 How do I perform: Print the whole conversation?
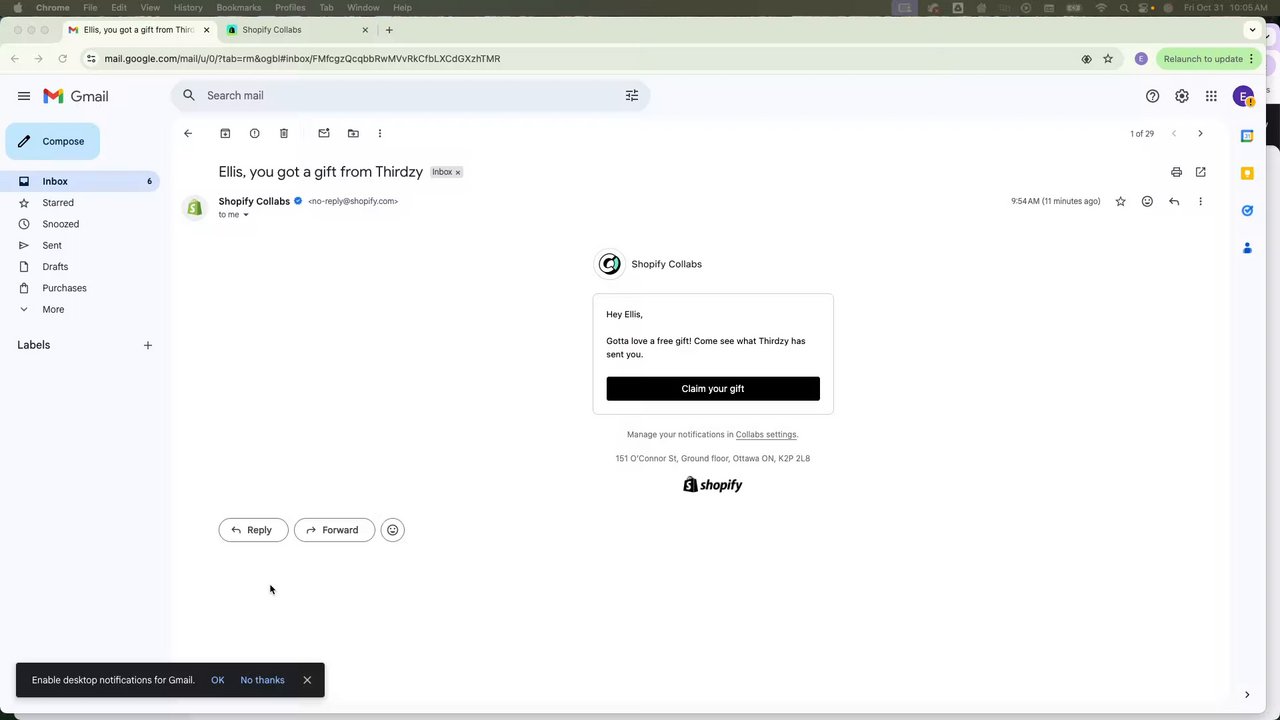[1176, 172]
